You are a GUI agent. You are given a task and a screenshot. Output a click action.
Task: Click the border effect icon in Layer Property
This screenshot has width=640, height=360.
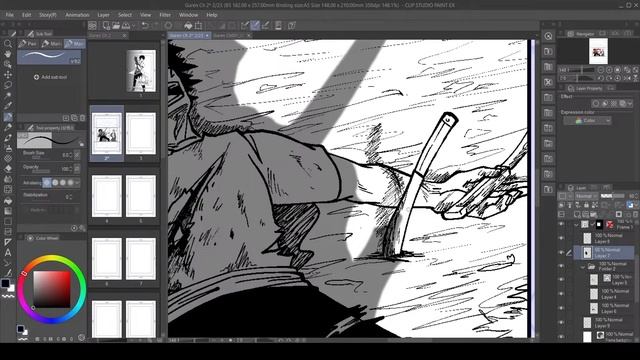point(596,104)
